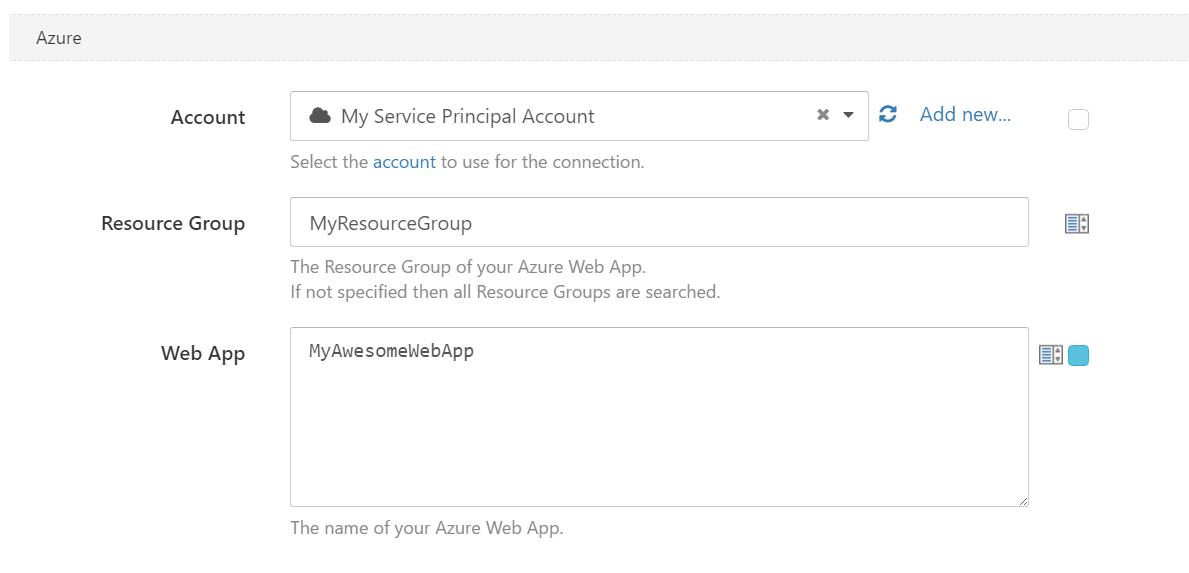Click inside the Web App text area
This screenshot has height=573, width=1189.
coord(659,417)
